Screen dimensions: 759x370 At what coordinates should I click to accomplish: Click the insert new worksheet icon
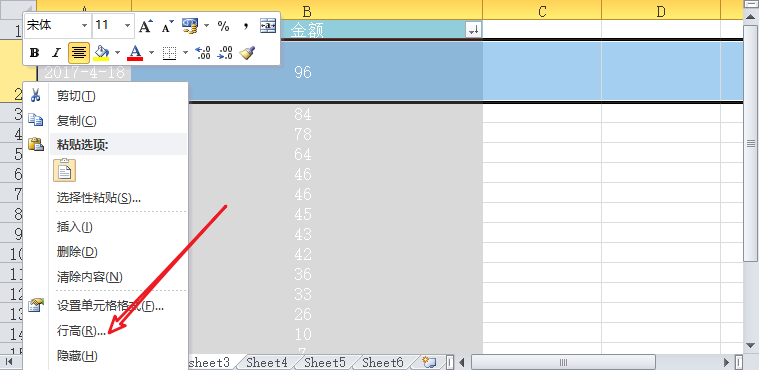tap(429, 362)
